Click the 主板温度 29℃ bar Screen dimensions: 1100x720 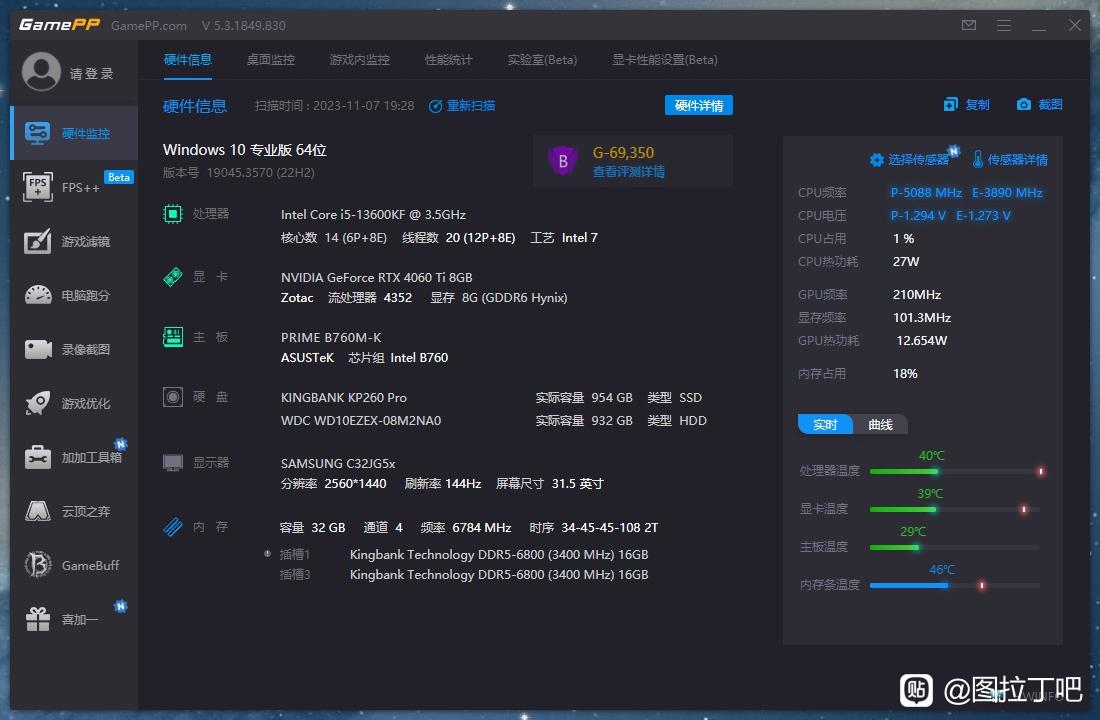(x=956, y=547)
